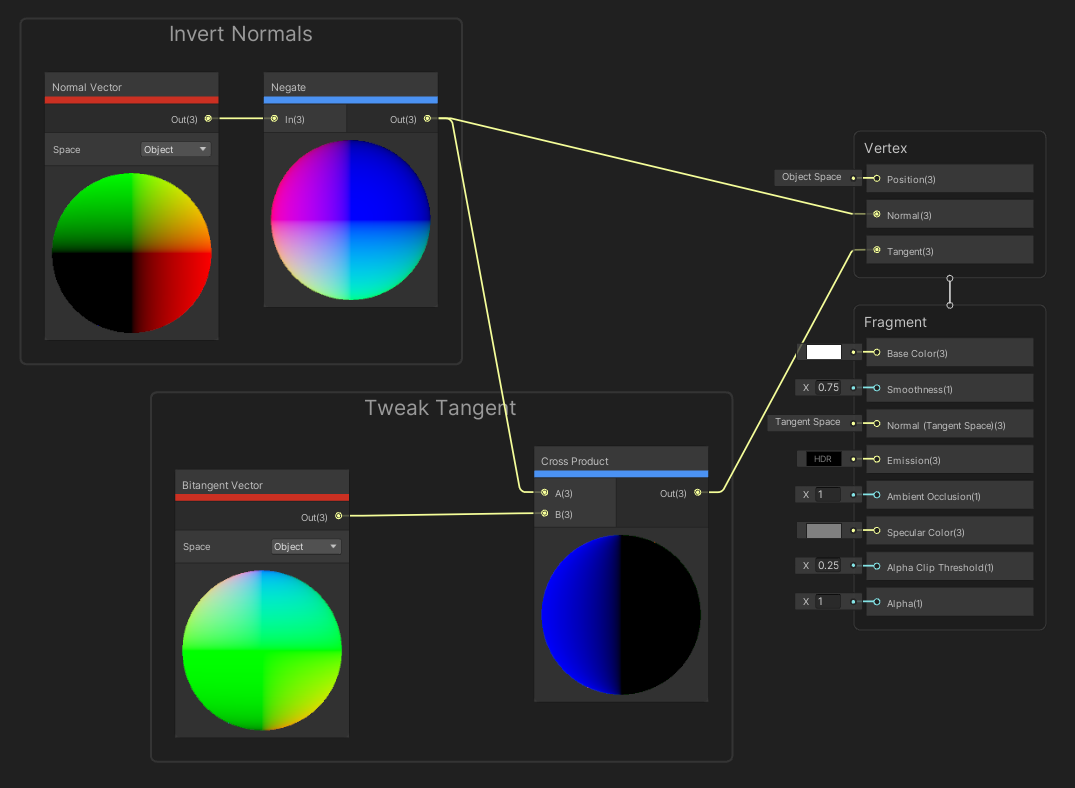Click the Out(3) port on Normal Vector node
Screen dimensions: 1075x788
pos(207,118)
